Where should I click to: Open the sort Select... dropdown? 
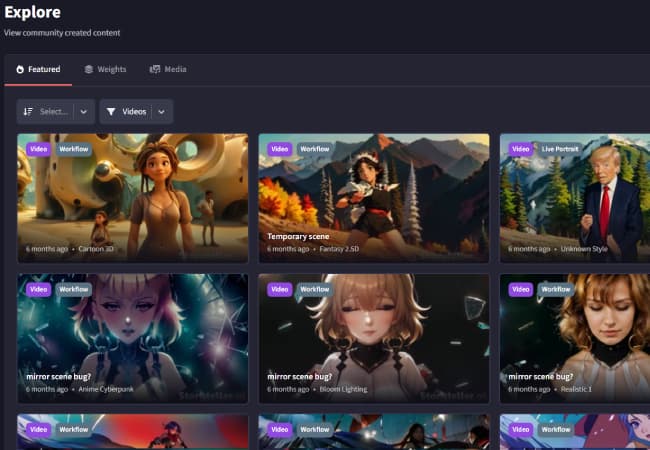click(56, 111)
